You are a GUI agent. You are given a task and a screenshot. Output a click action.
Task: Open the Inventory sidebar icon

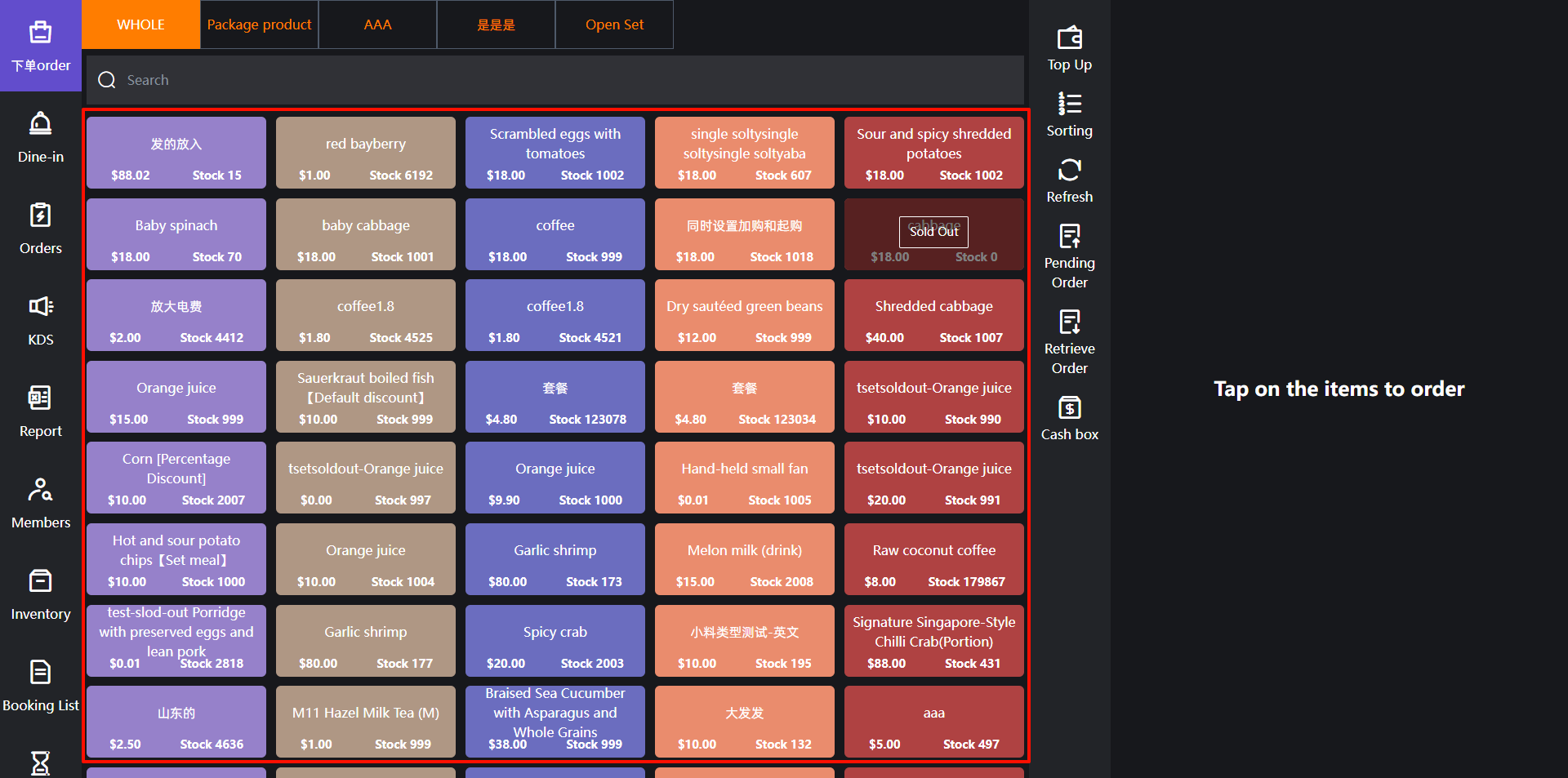pos(40,582)
